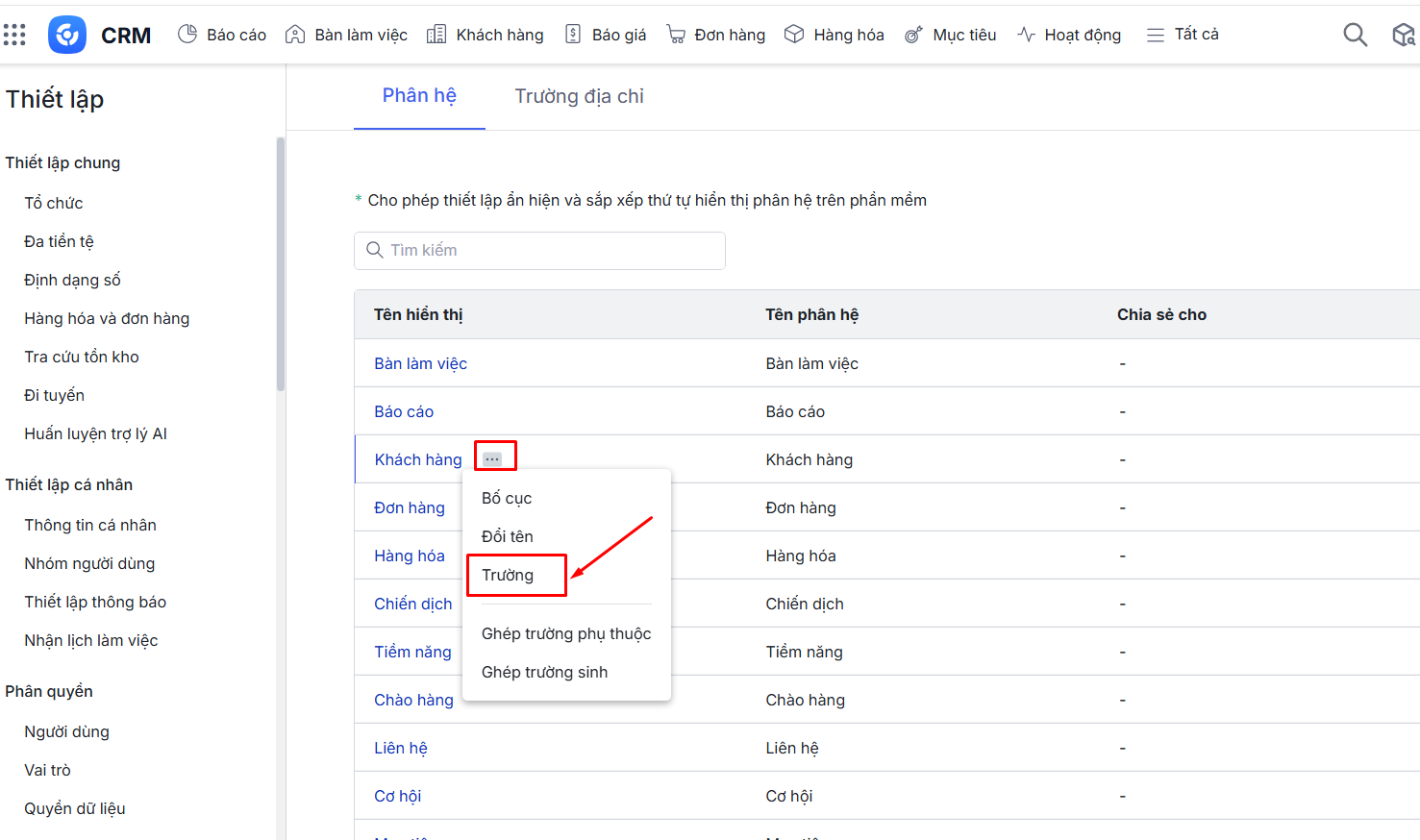Click the Đơn hàng cart icon
This screenshot has height=840, width=1420.
point(676,35)
